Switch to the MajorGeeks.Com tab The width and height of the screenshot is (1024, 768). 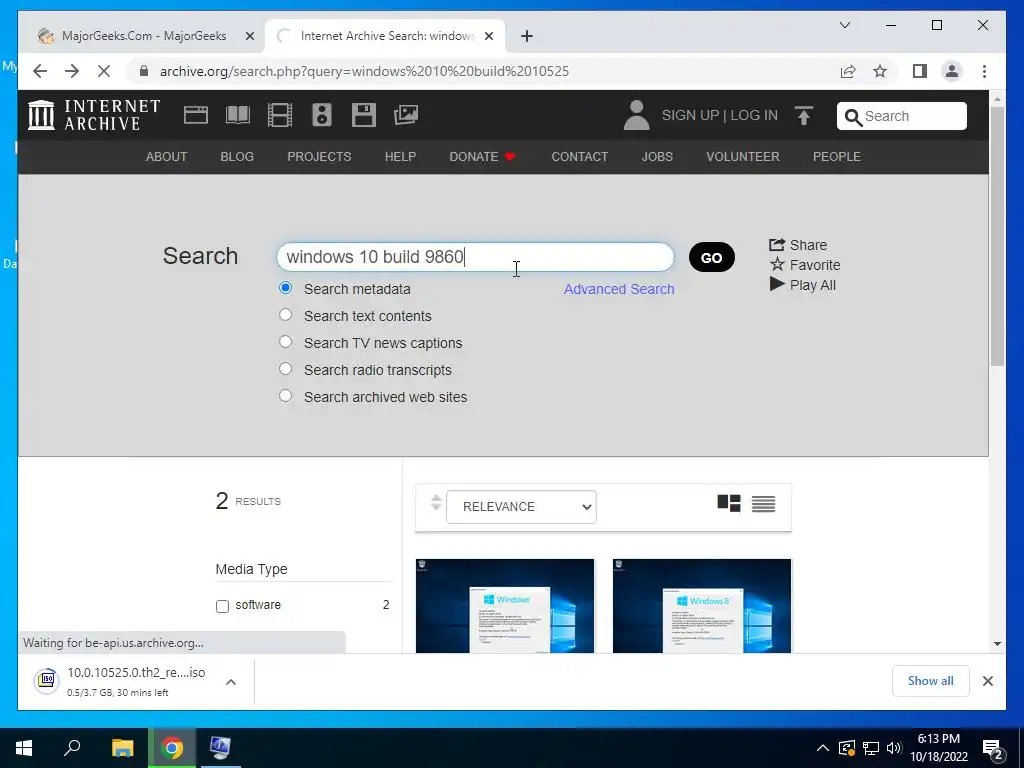point(142,36)
